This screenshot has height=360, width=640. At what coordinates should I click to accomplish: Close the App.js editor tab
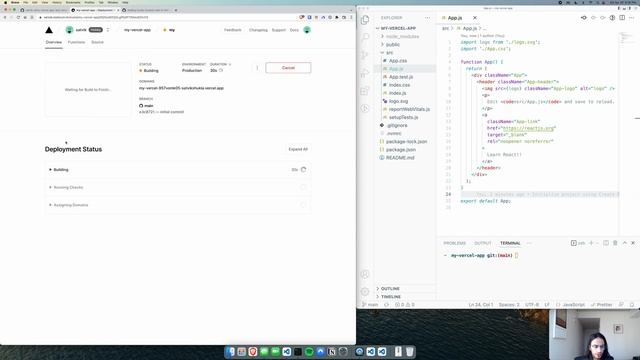click(x=475, y=18)
